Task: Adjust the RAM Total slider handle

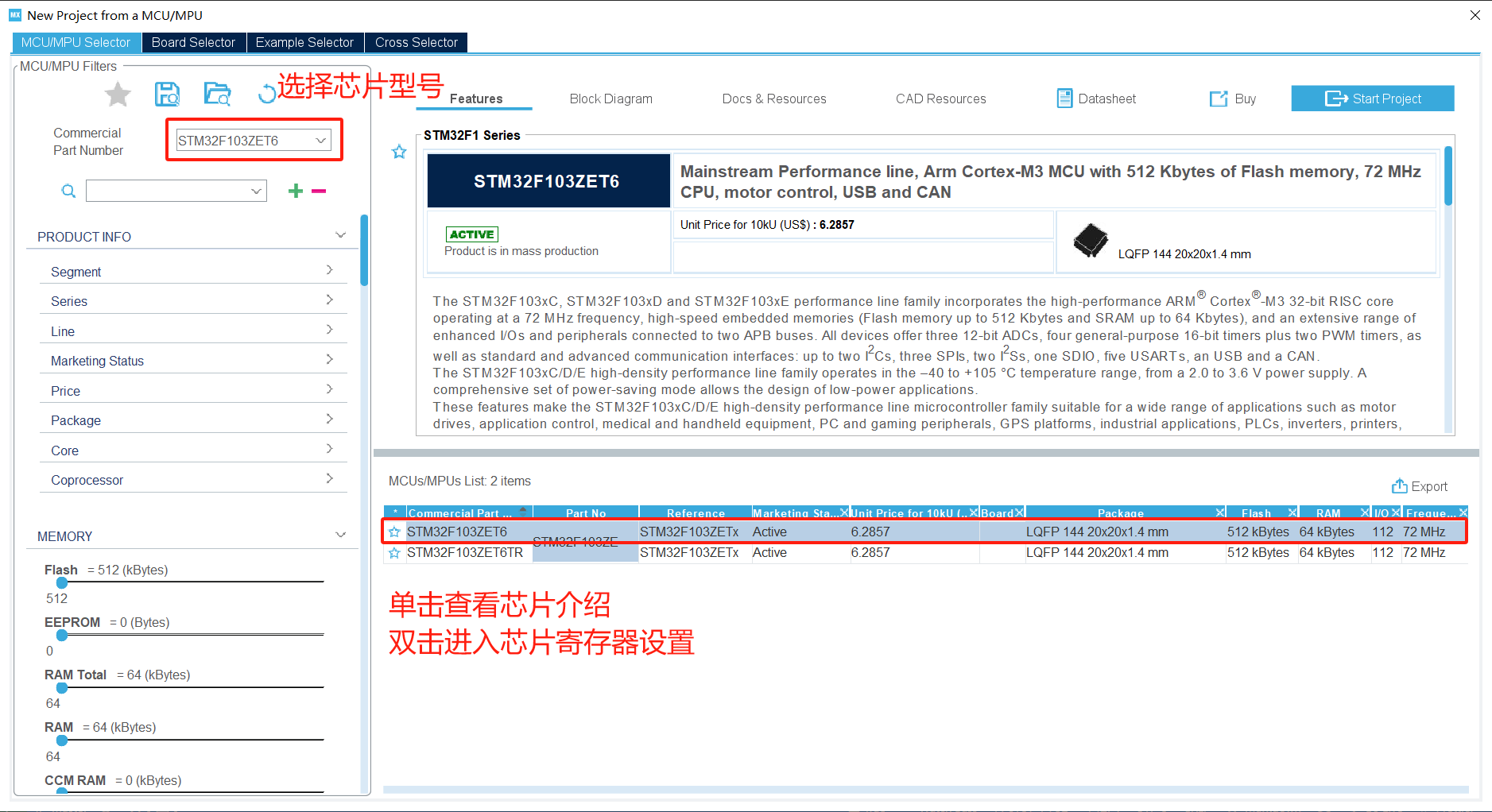Action: click(x=62, y=687)
